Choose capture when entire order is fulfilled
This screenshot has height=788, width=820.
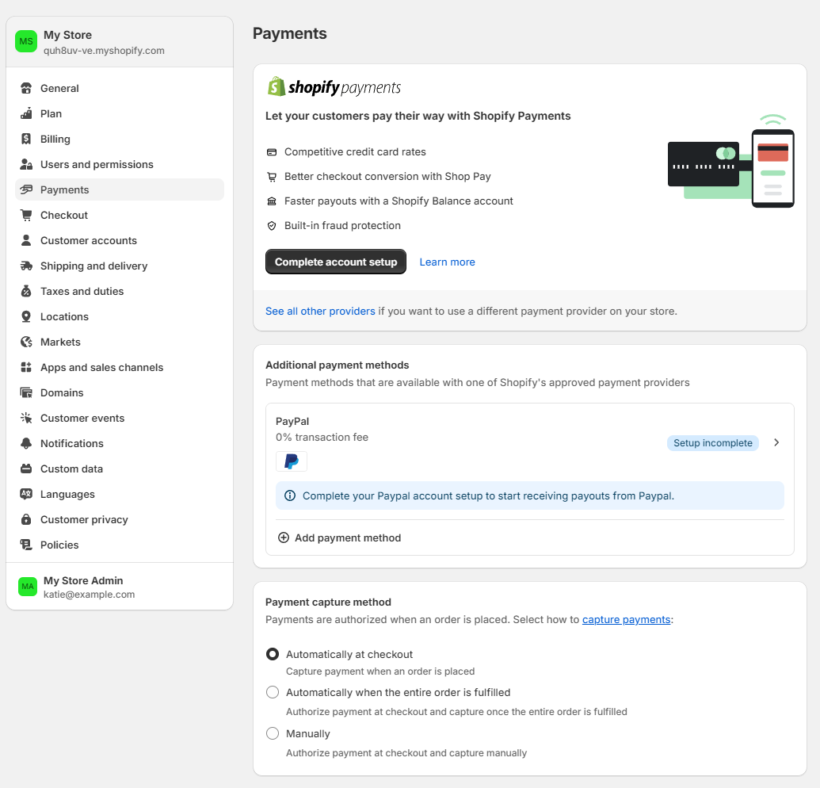[x=272, y=692]
